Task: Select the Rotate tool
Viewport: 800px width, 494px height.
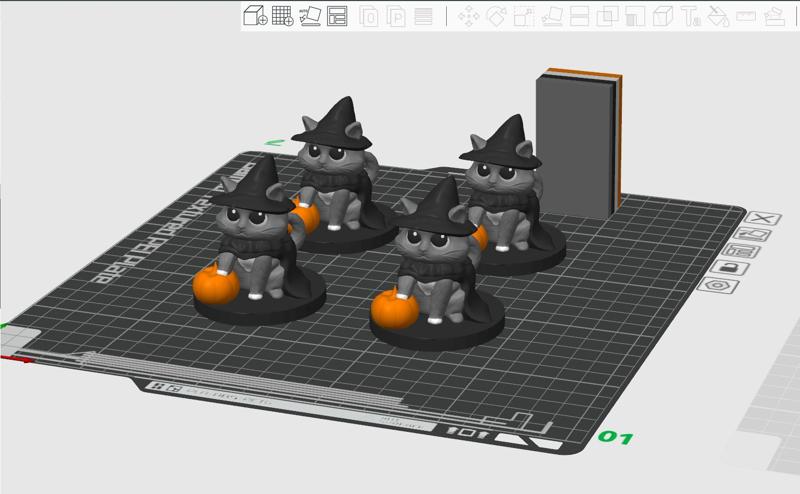Action: (495, 17)
